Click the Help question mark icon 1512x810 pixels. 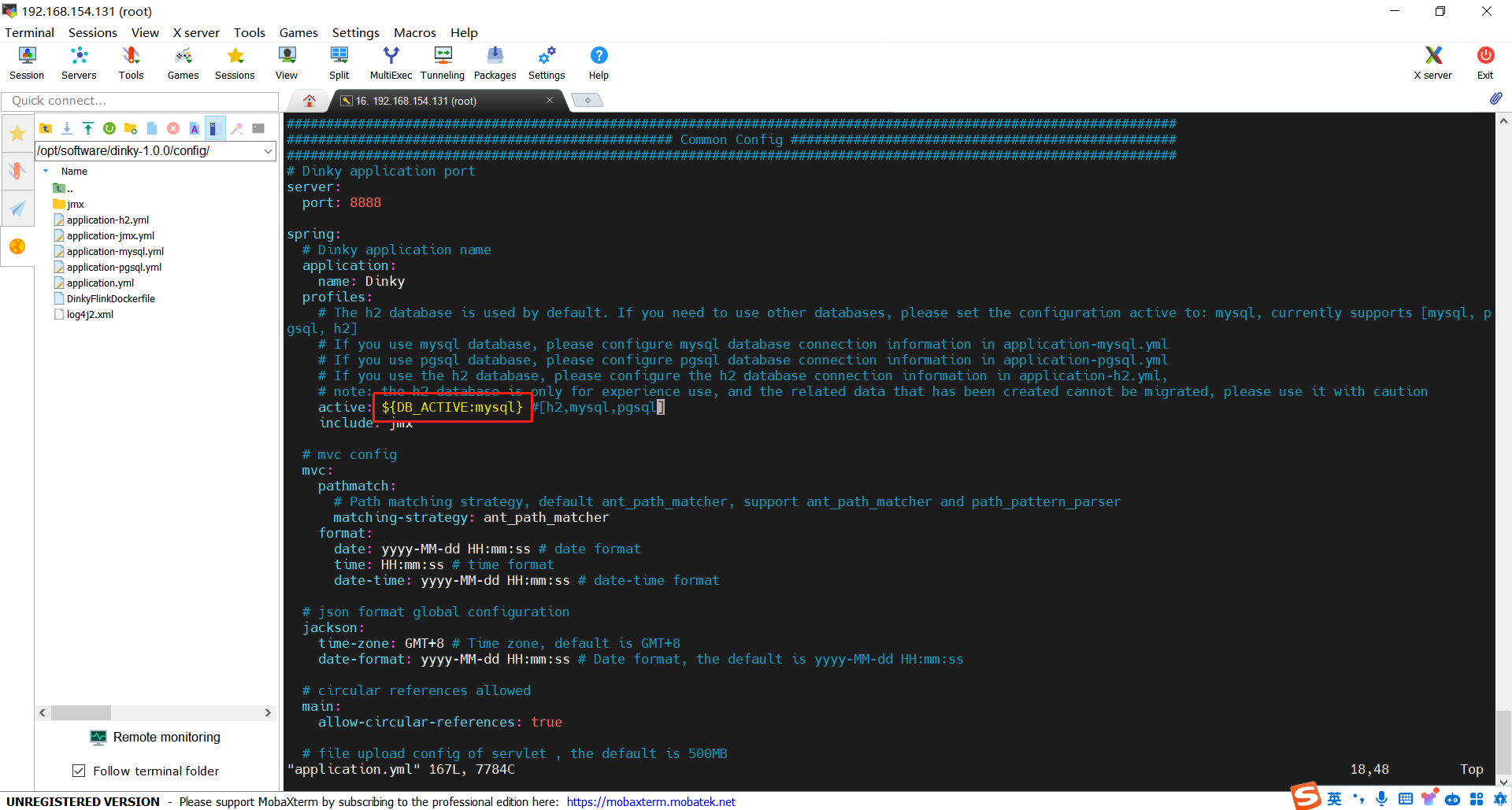pos(598,63)
